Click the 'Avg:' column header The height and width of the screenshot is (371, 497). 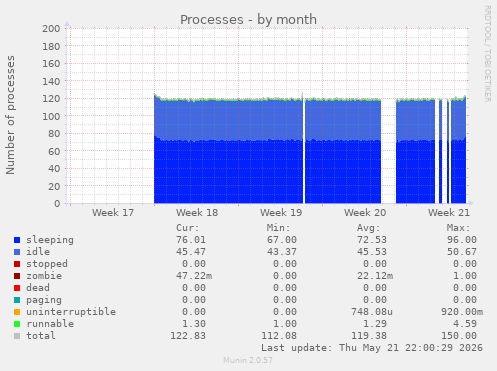369,228
